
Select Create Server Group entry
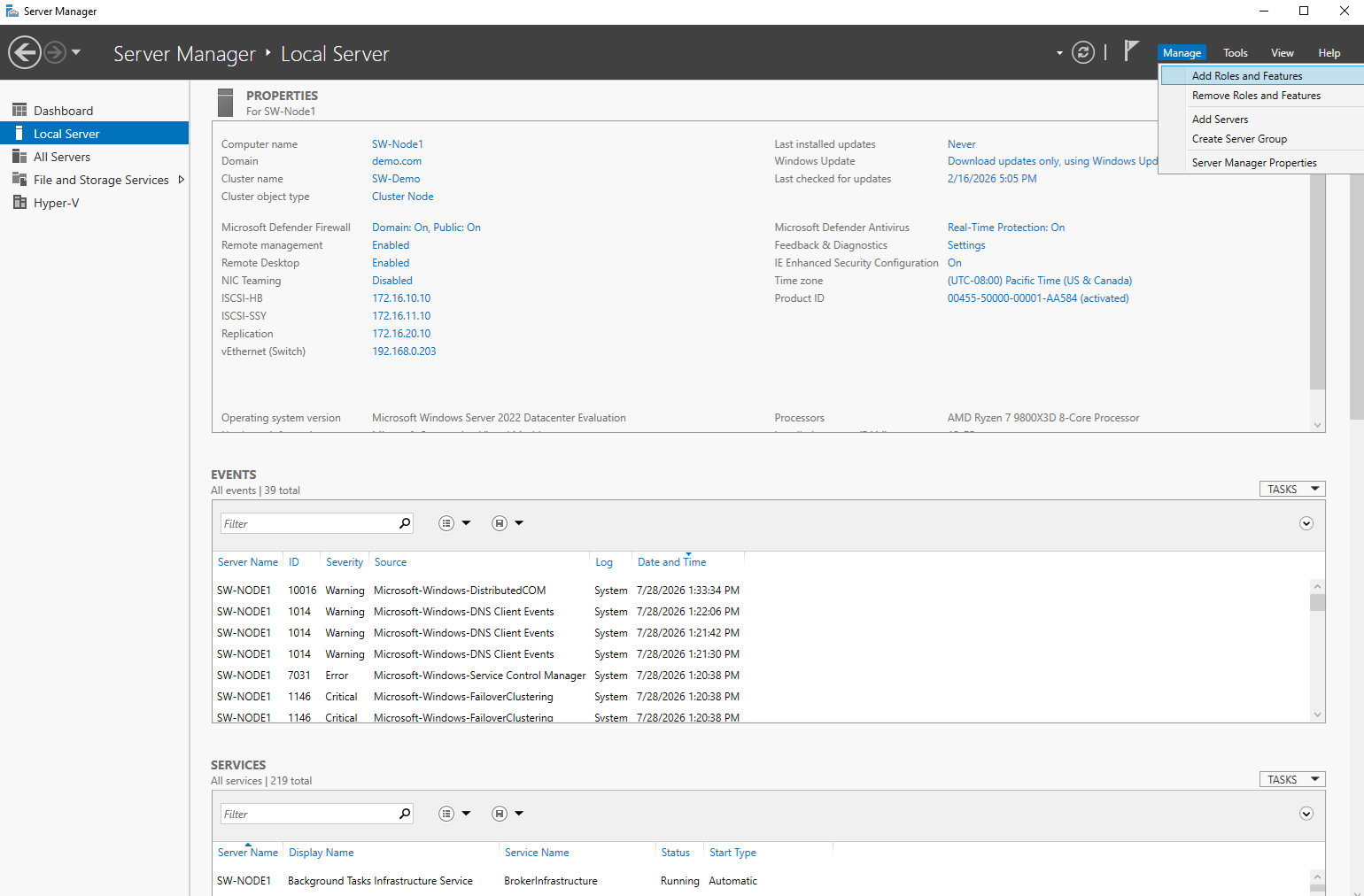(x=1262, y=139)
